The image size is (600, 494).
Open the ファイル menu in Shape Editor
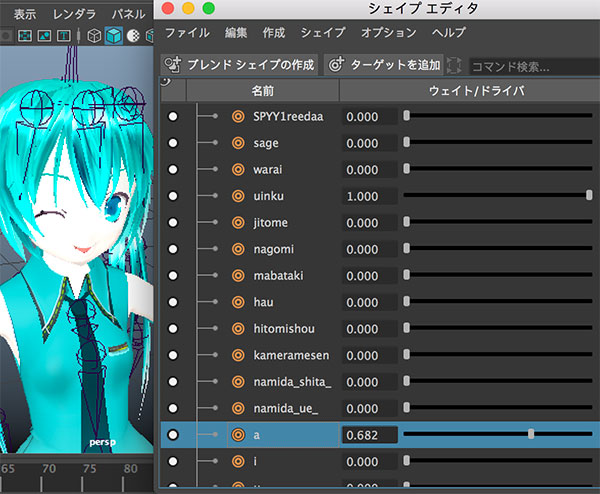pyautogui.click(x=187, y=32)
